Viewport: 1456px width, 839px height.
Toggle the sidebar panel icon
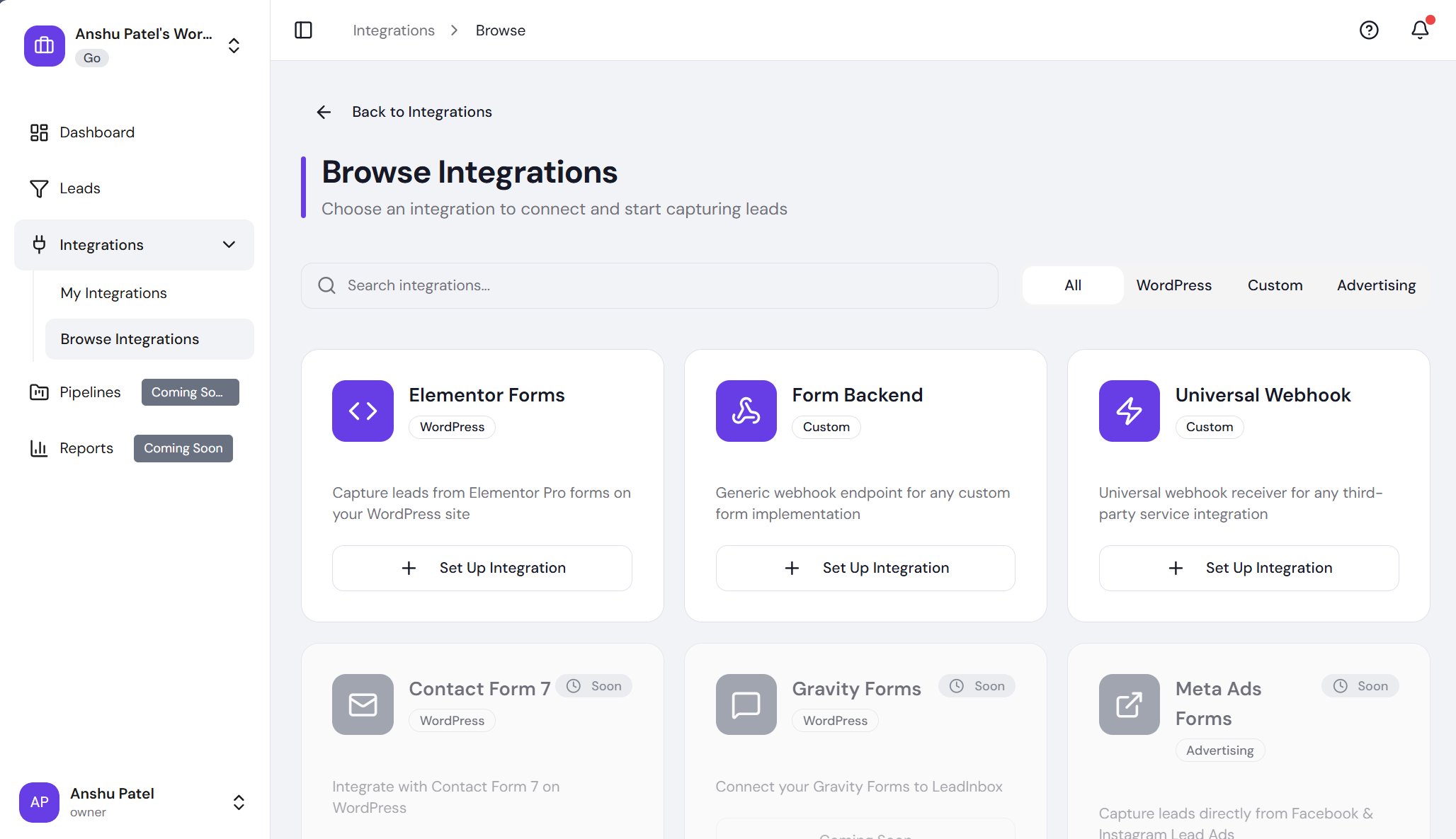pyautogui.click(x=303, y=30)
